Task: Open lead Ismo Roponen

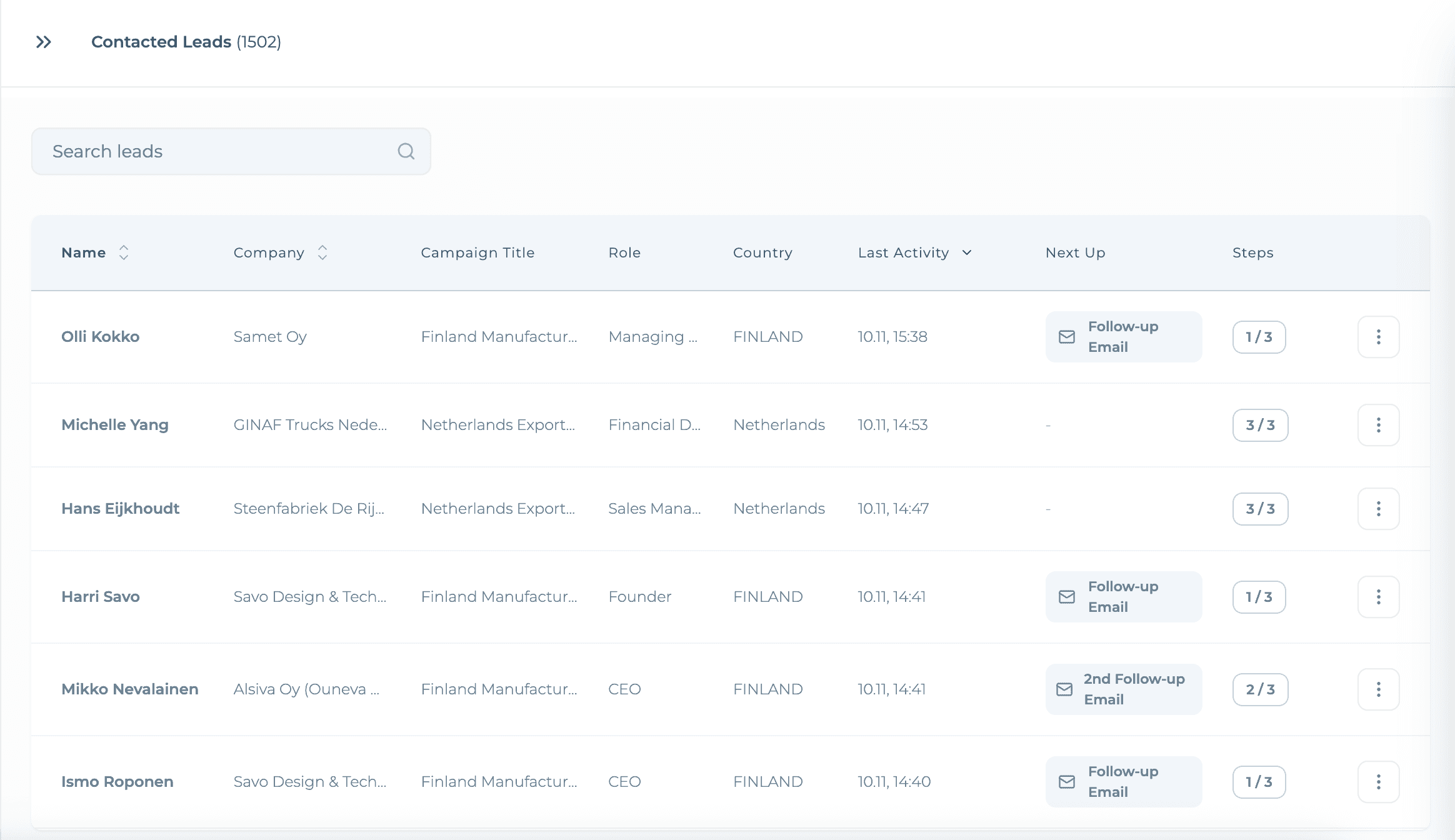Action: click(117, 782)
